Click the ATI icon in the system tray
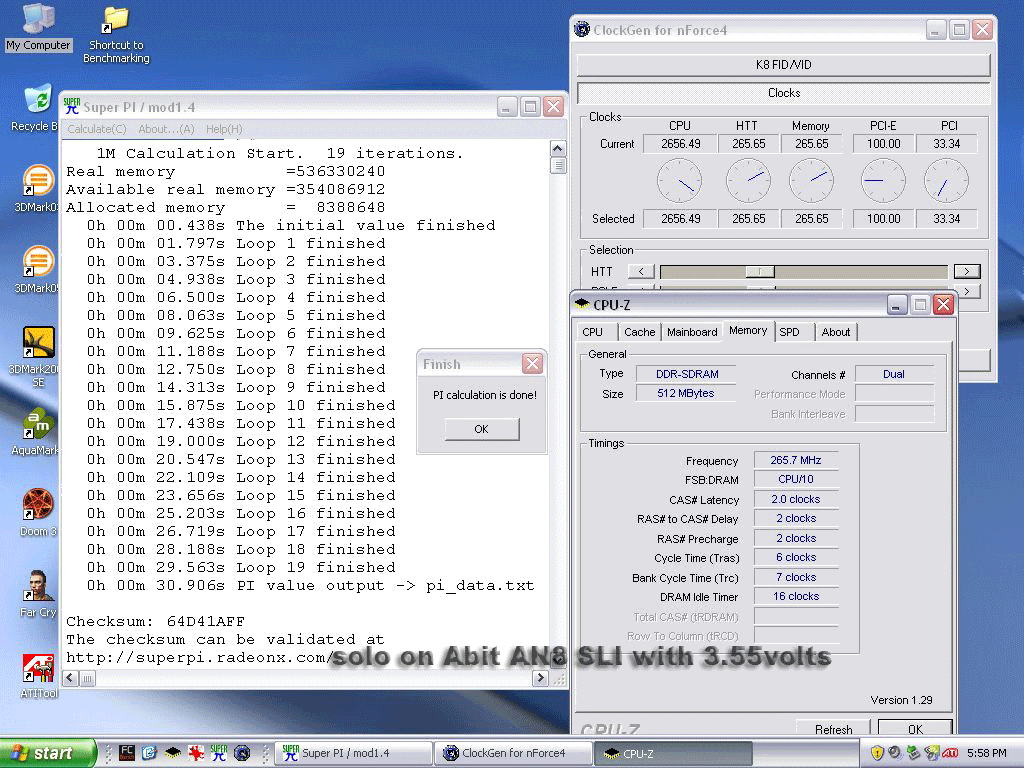Screen dimensions: 1024x768 pos(950,753)
